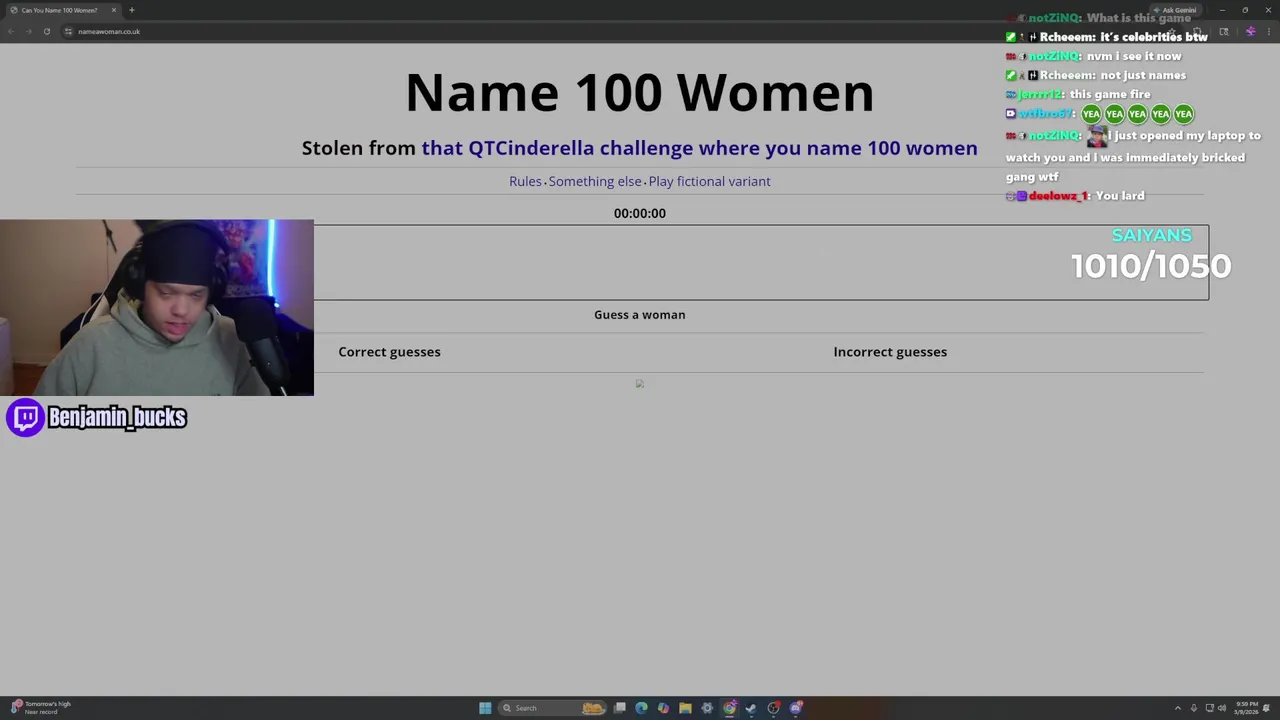Click the Ask Gemini button
1280x720 pixels.
coord(1176,10)
